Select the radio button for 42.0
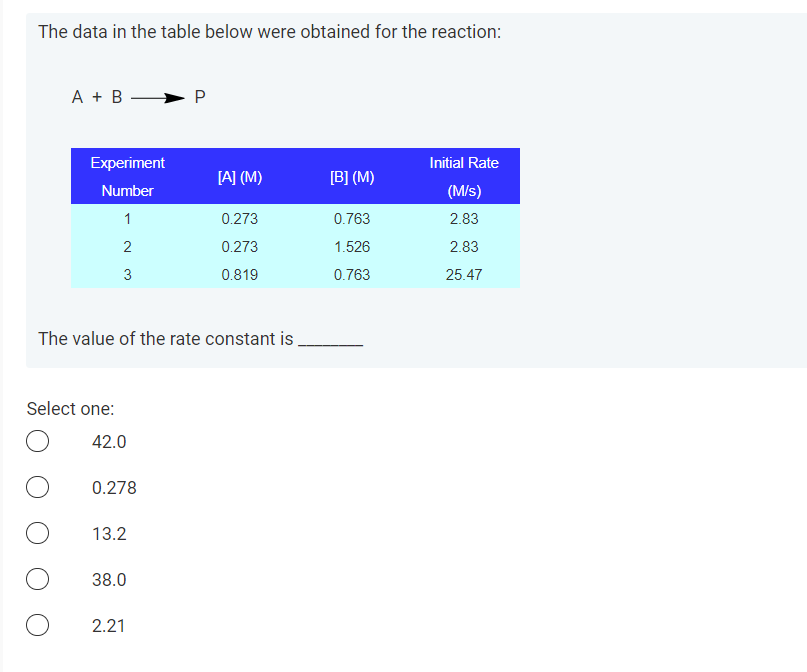 37,441
